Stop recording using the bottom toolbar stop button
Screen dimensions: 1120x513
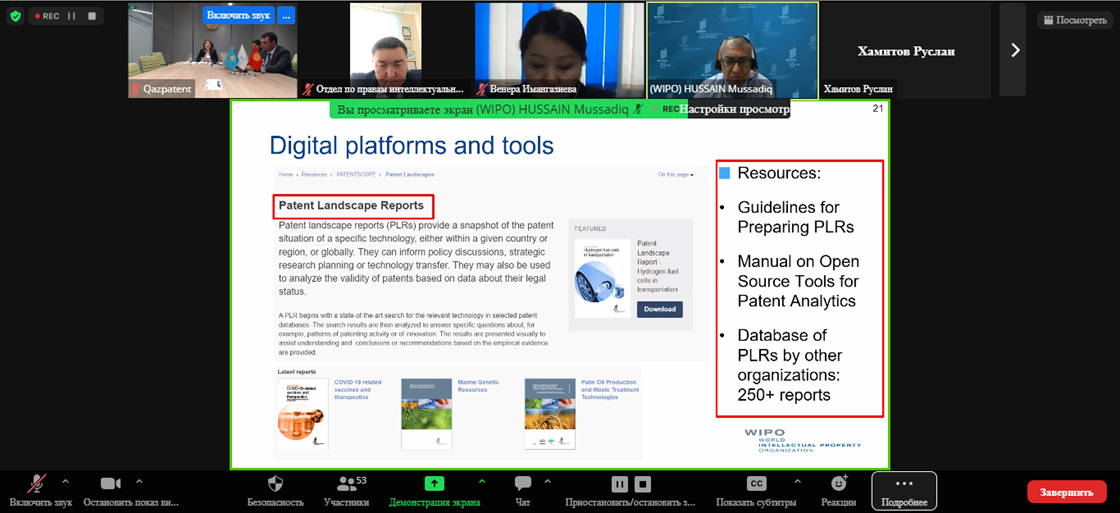[x=644, y=484]
